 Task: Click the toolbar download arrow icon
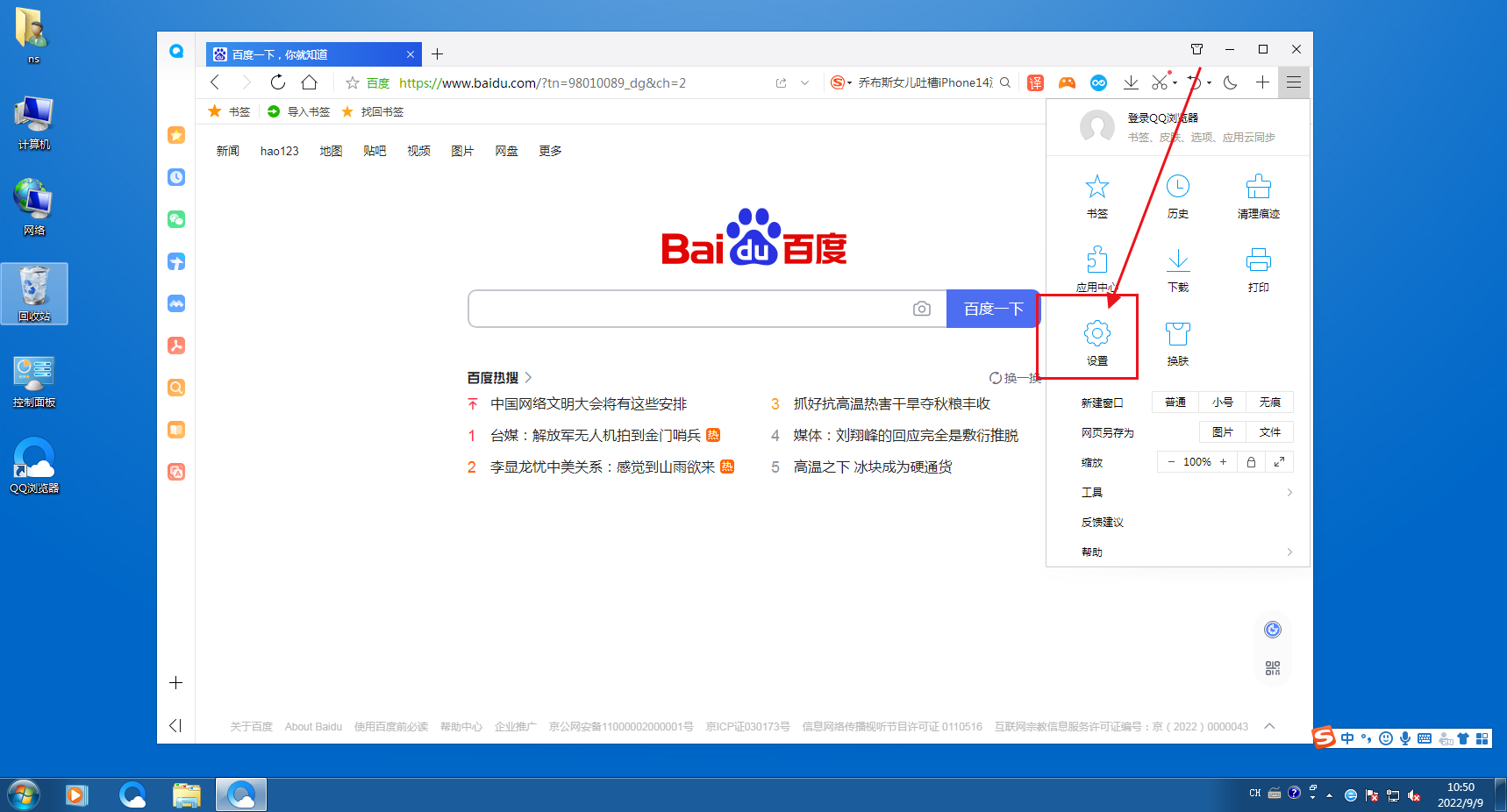click(1131, 82)
